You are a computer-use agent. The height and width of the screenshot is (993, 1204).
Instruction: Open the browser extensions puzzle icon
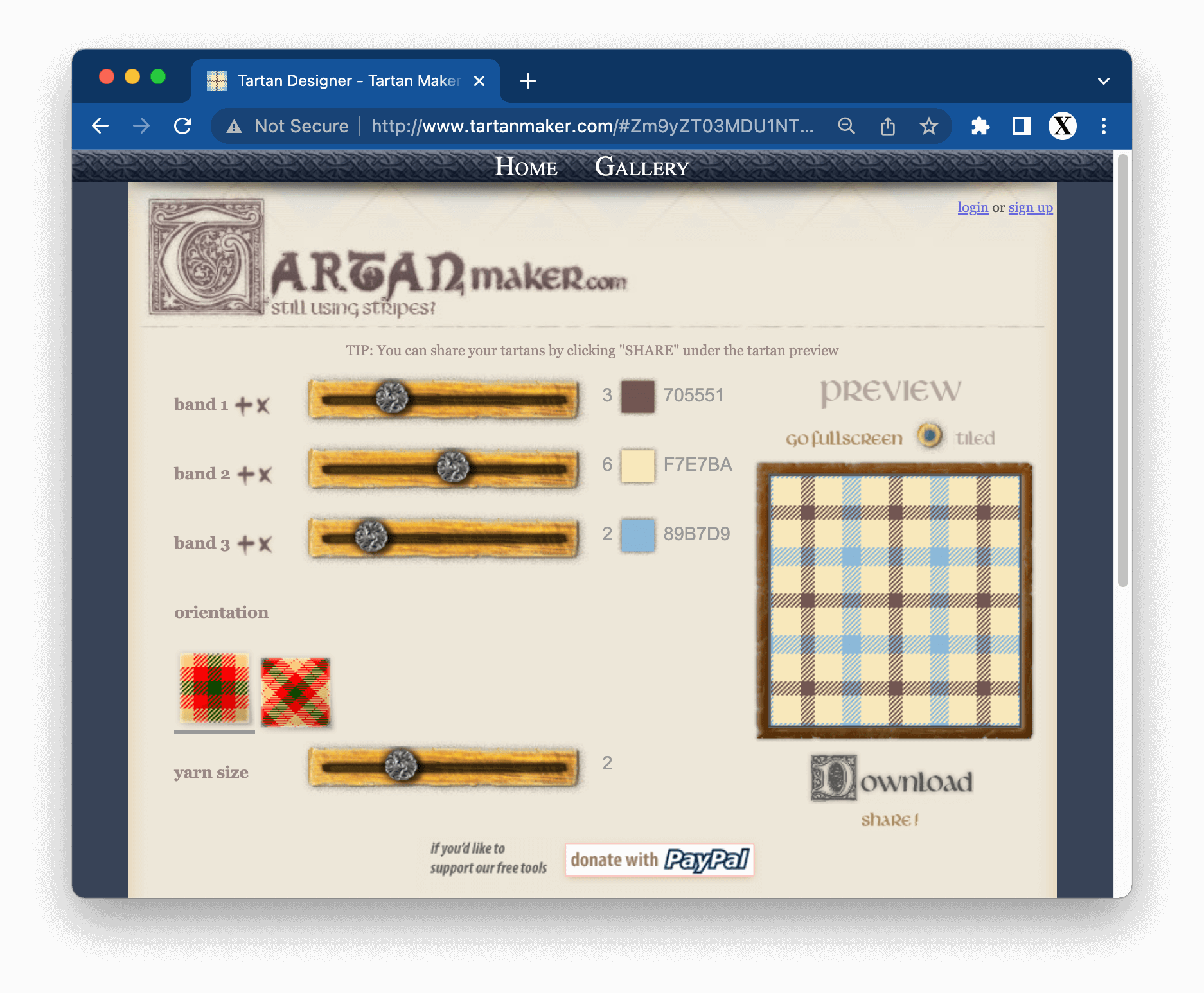pyautogui.click(x=980, y=126)
